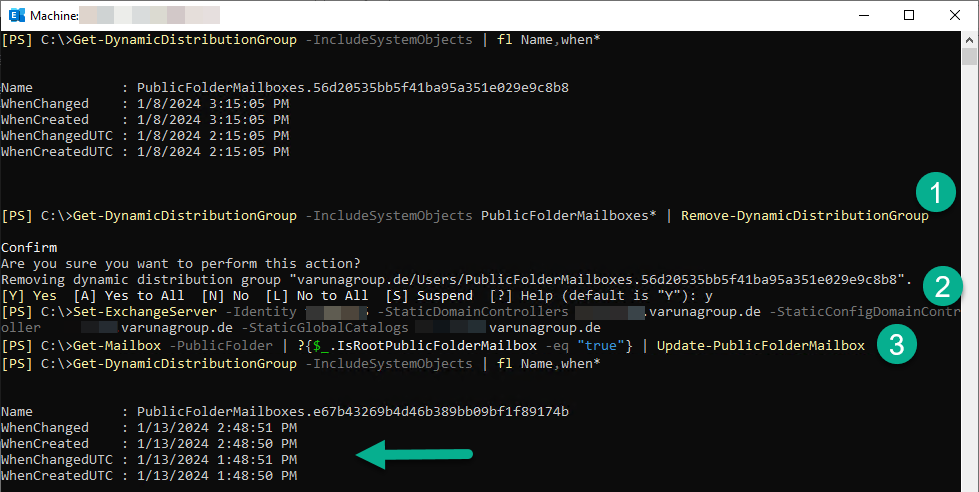Close the Exchange shell window
This screenshot has height=492, width=979.
click(x=954, y=15)
